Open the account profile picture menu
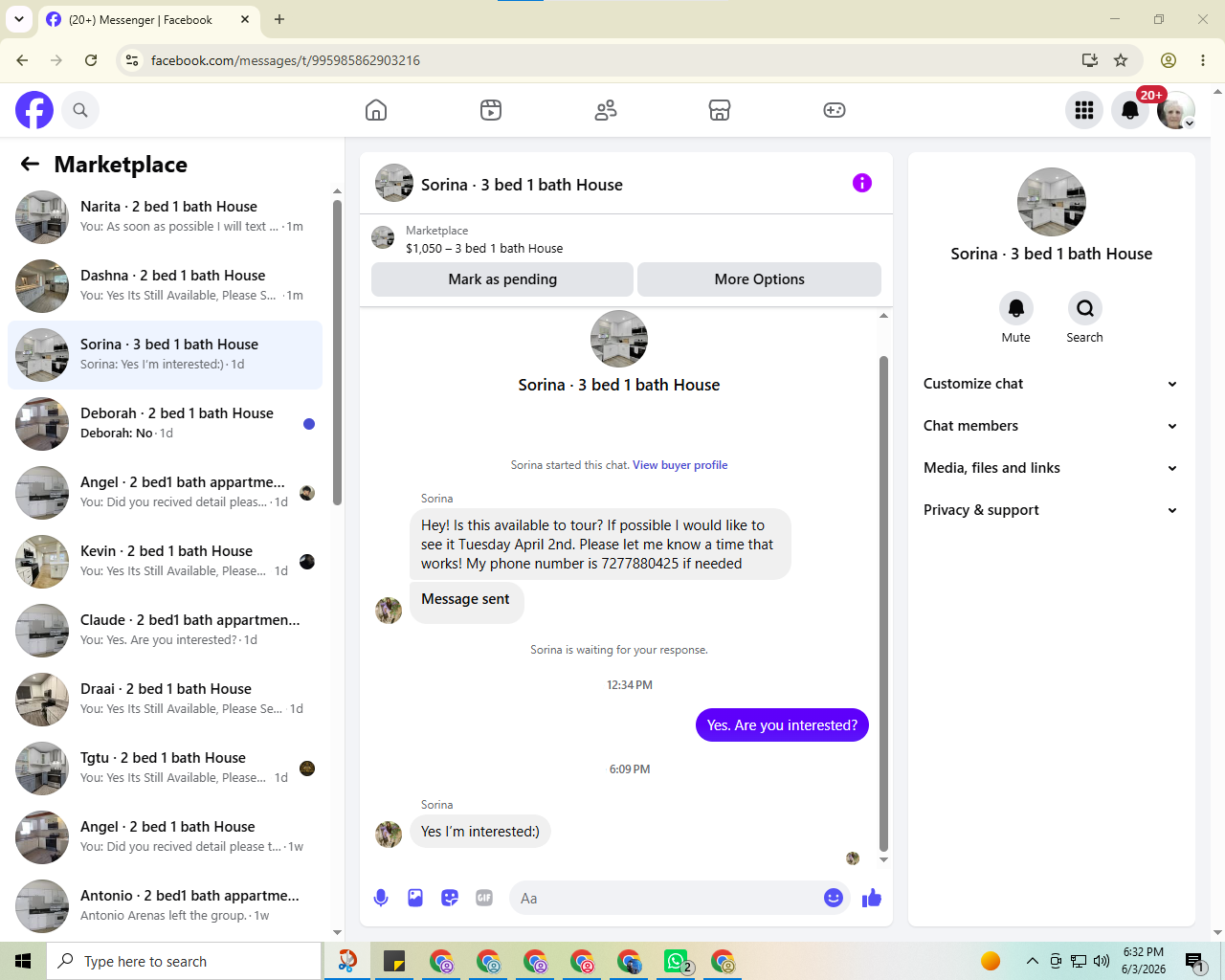Screen dimensions: 1225x980 tap(1176, 110)
